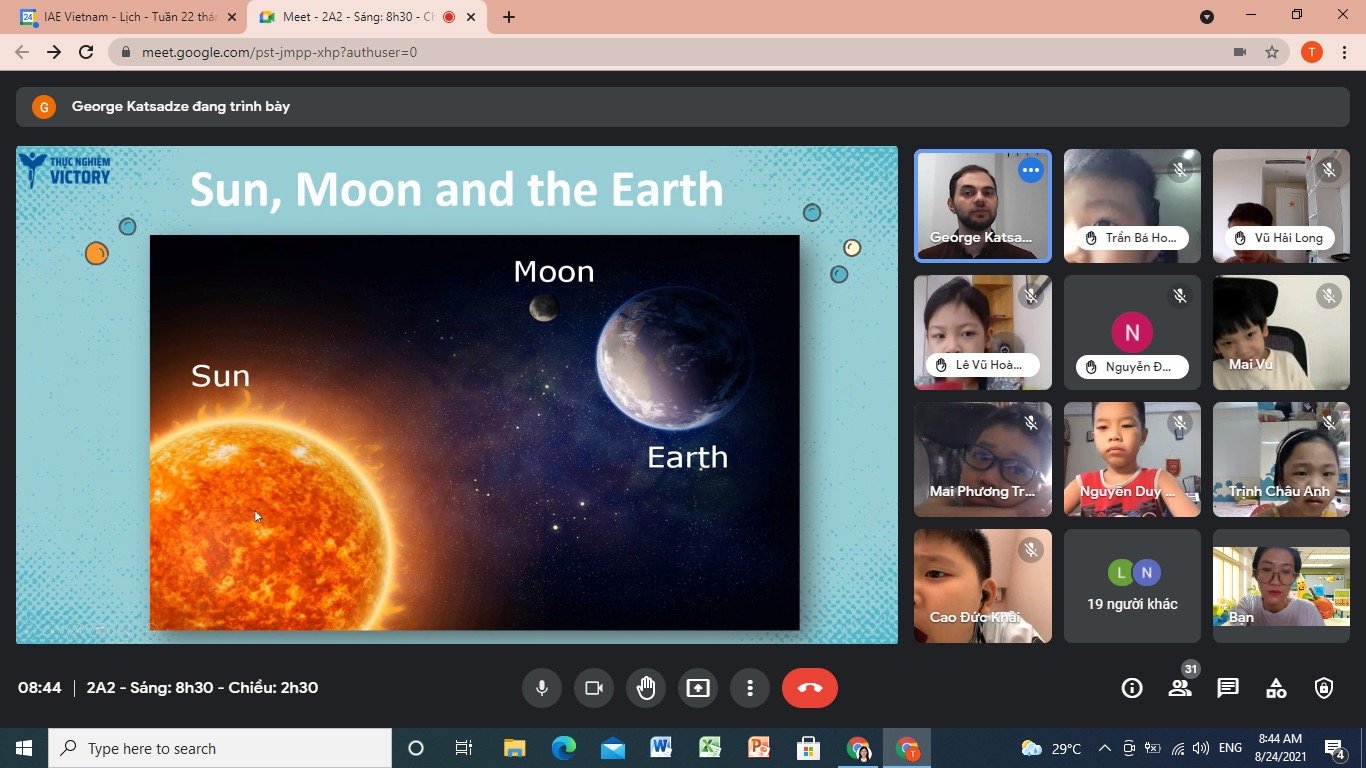Open host controls lock shield icon
This screenshot has width=1366, height=768.
click(x=1324, y=688)
